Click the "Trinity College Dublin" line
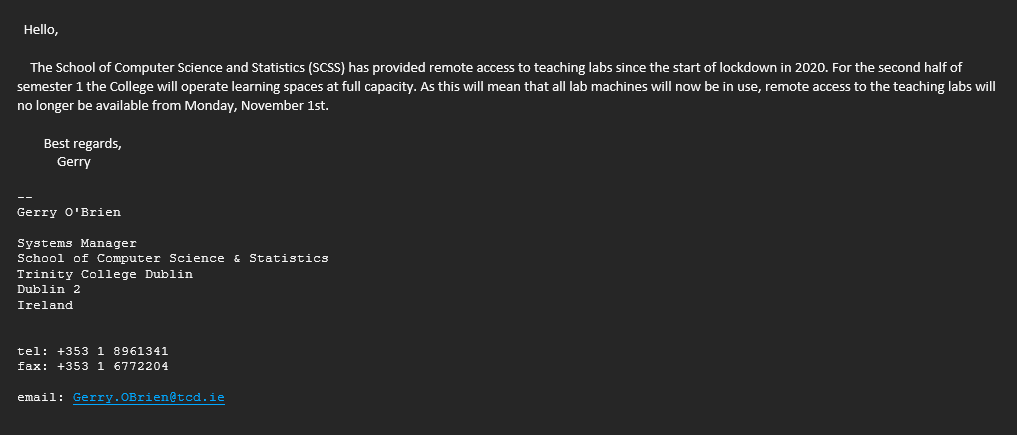This screenshot has width=1017, height=435. click(105, 274)
